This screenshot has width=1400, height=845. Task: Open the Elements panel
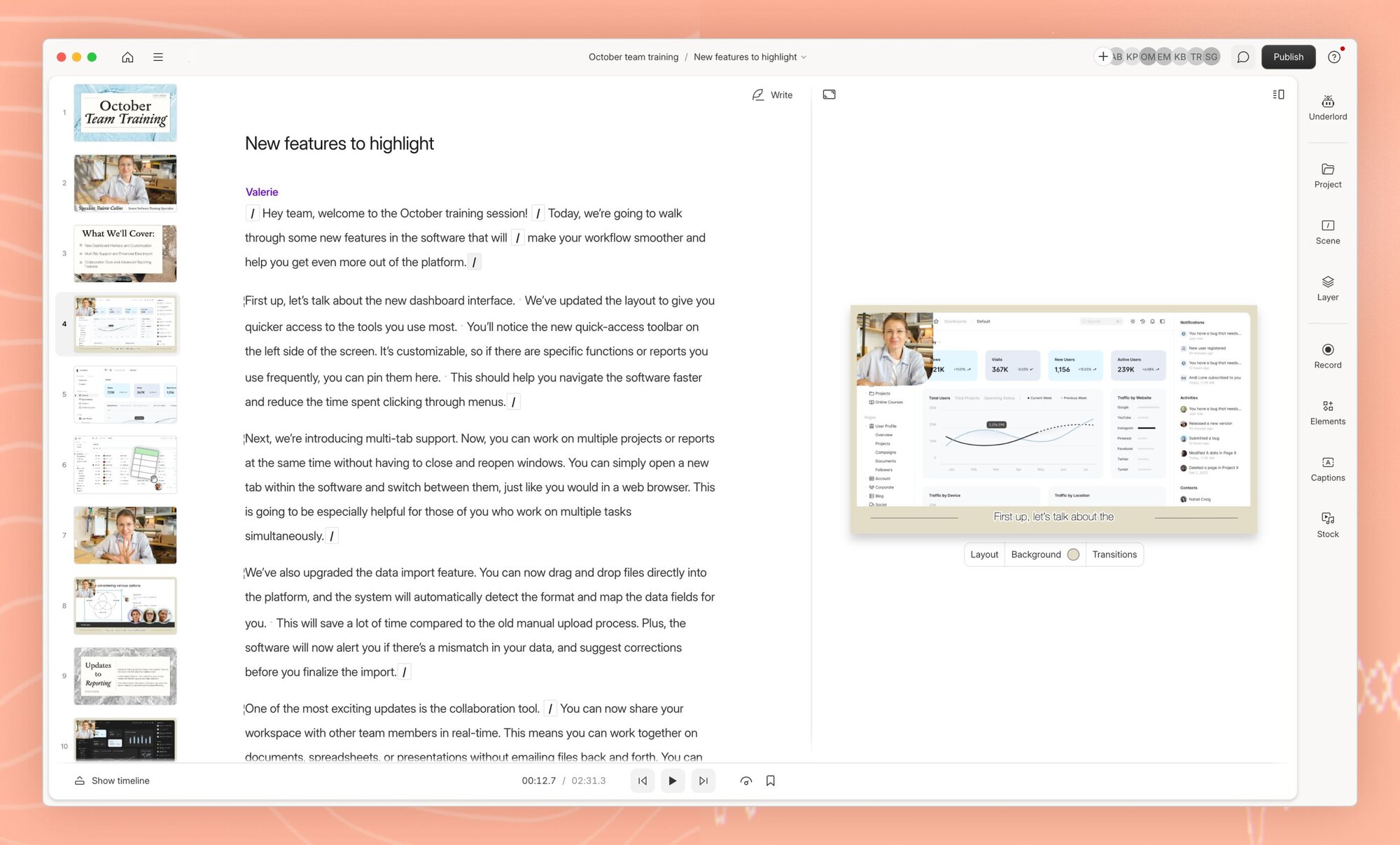click(1327, 412)
